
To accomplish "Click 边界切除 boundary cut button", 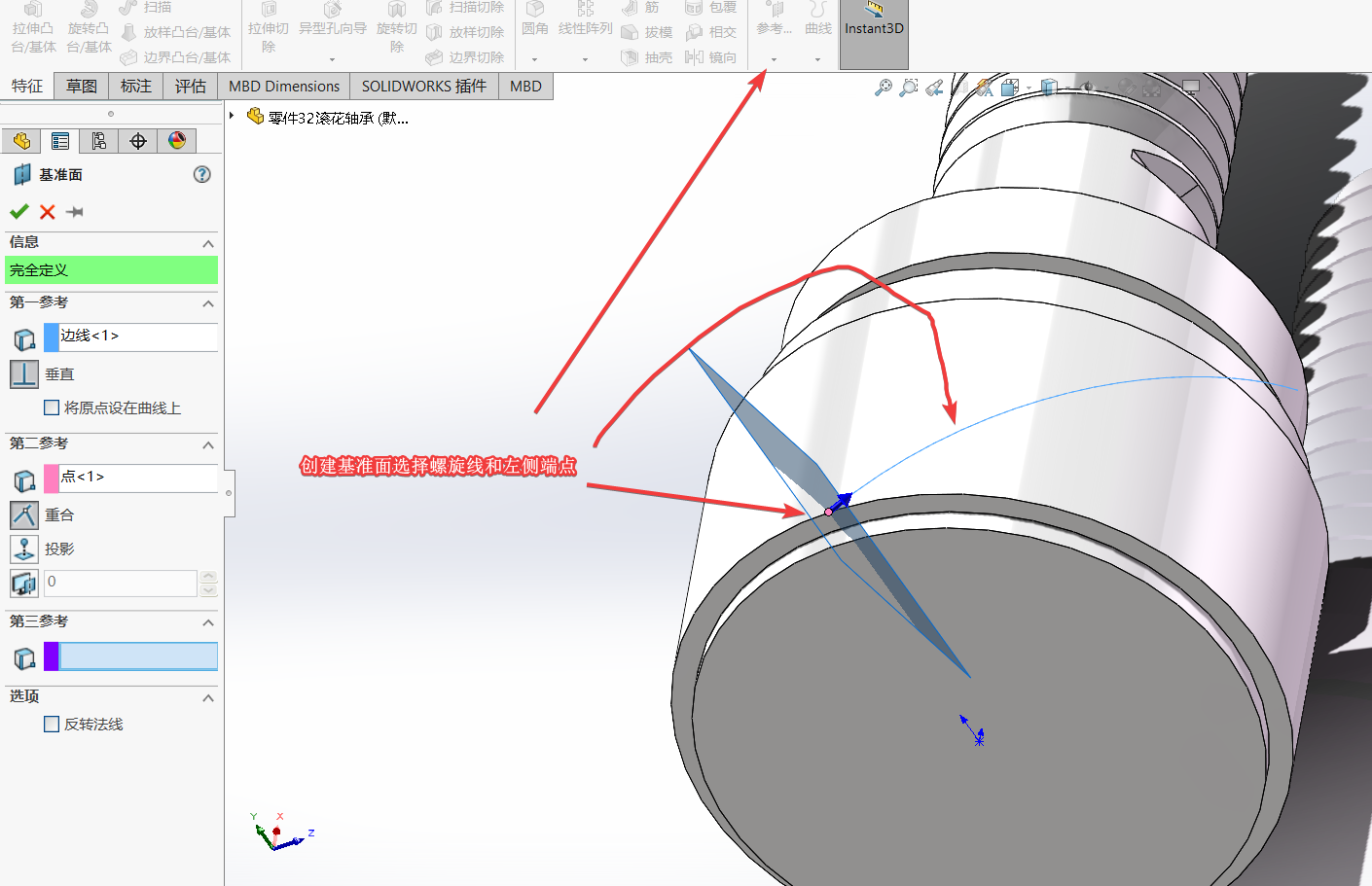I will (x=465, y=57).
